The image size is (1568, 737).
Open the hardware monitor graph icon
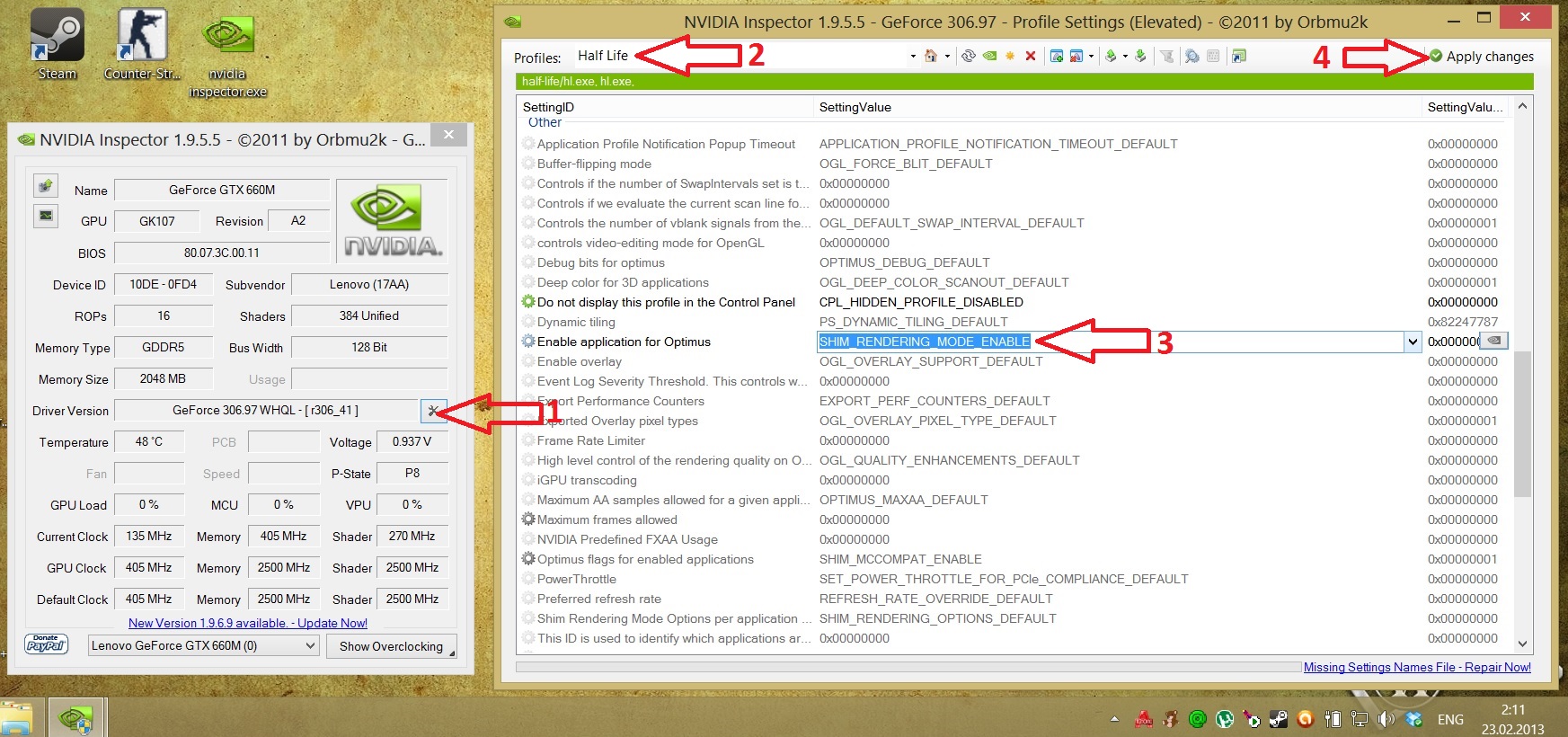pos(46,216)
